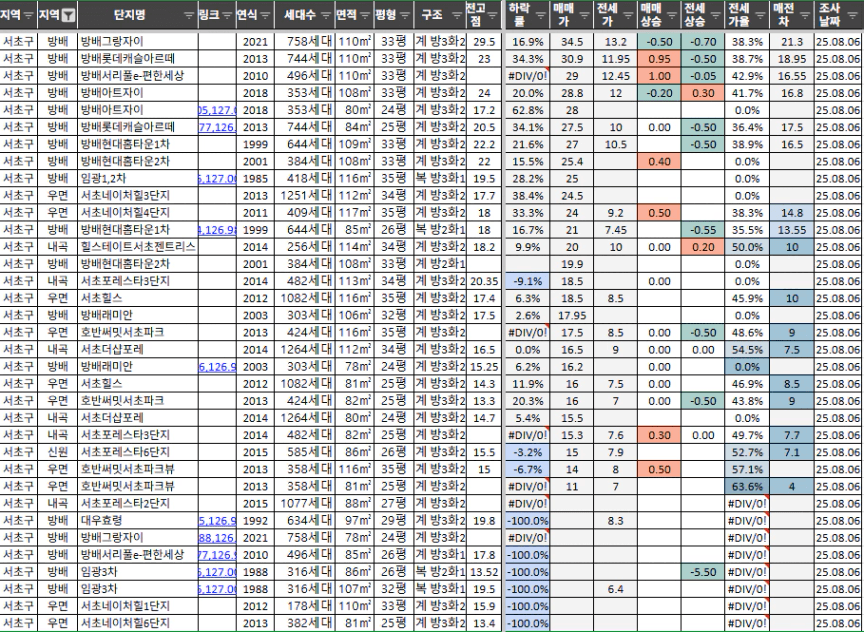Select the 178세대 household count cell
The width and height of the screenshot is (864, 632).
305,606
